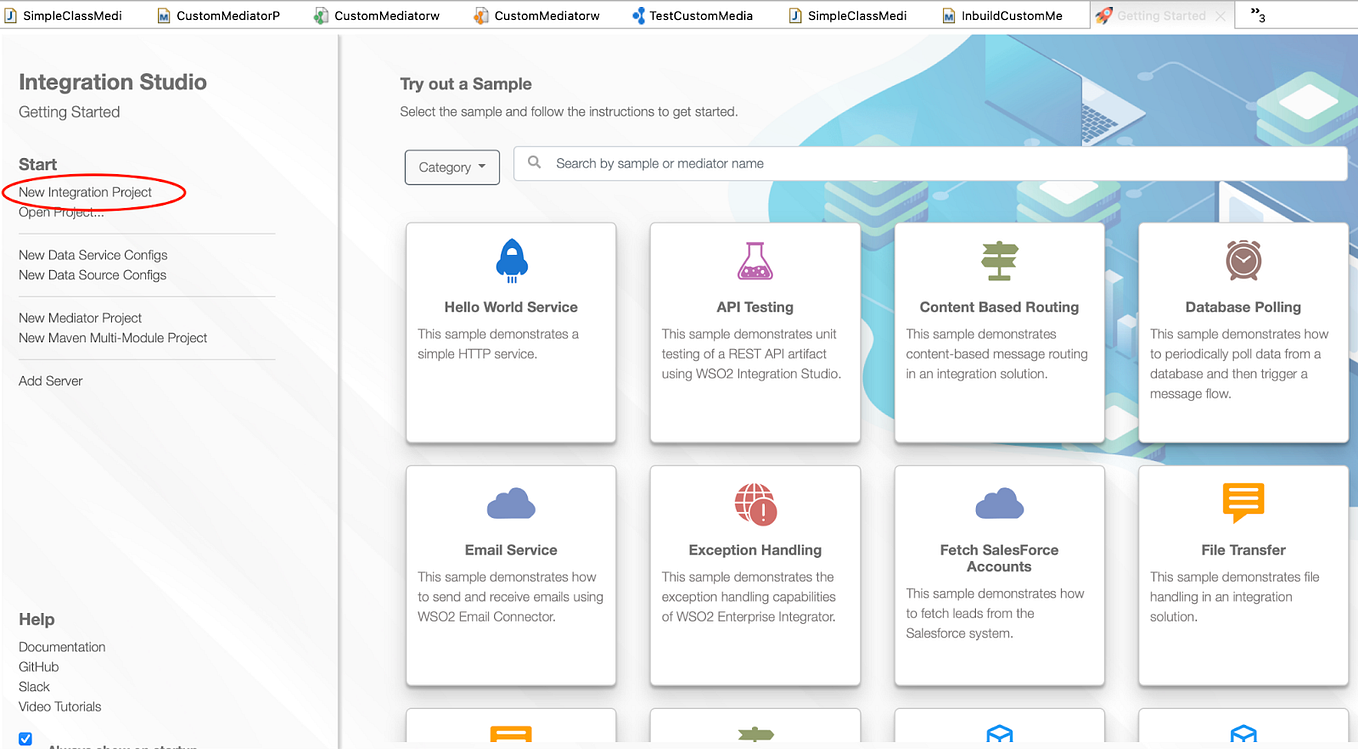Click inside the sample search field
Image resolution: width=1358 pixels, height=749 pixels.
pyautogui.click(x=800, y=162)
